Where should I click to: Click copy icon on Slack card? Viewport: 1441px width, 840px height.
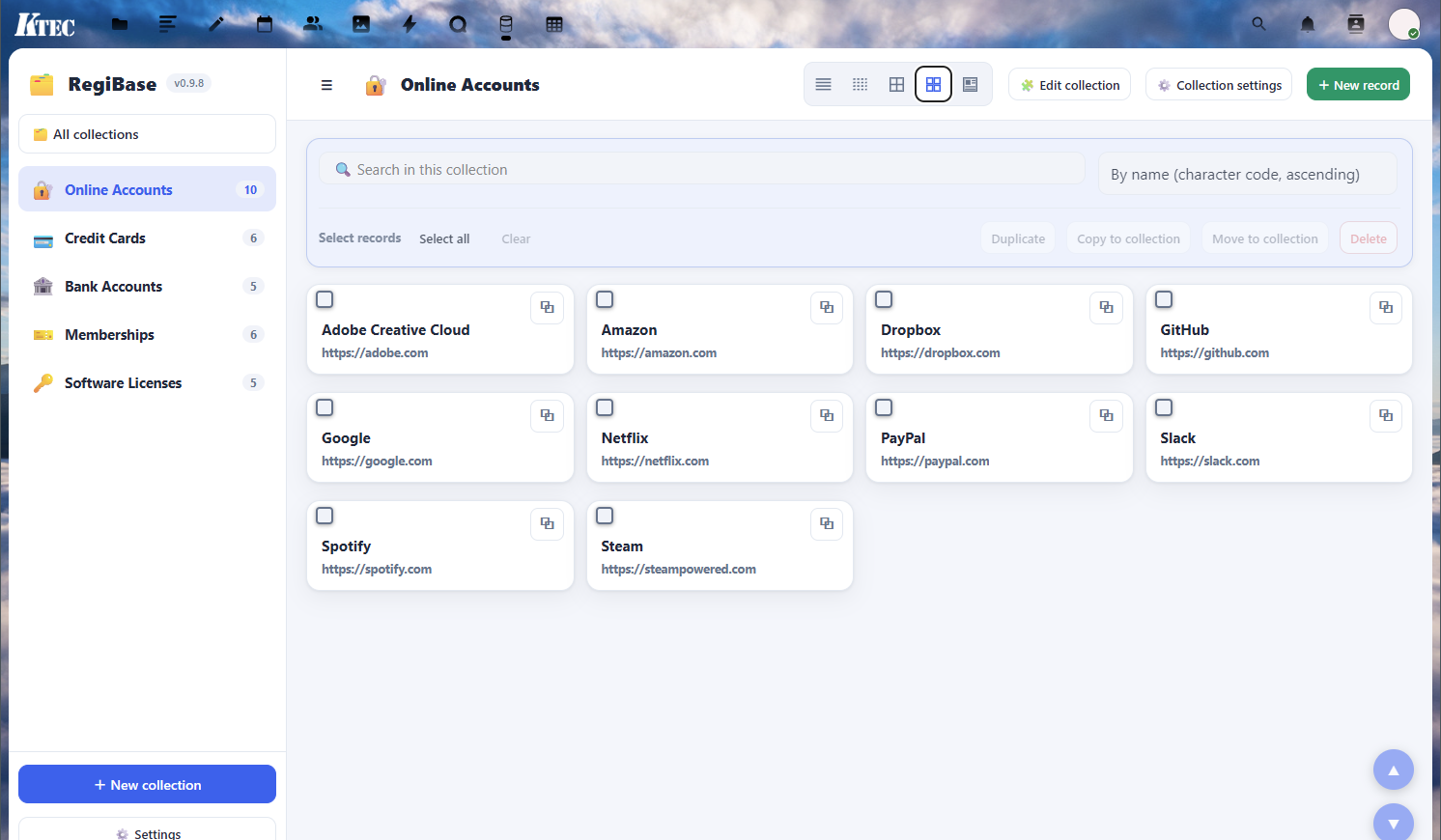(x=1386, y=415)
